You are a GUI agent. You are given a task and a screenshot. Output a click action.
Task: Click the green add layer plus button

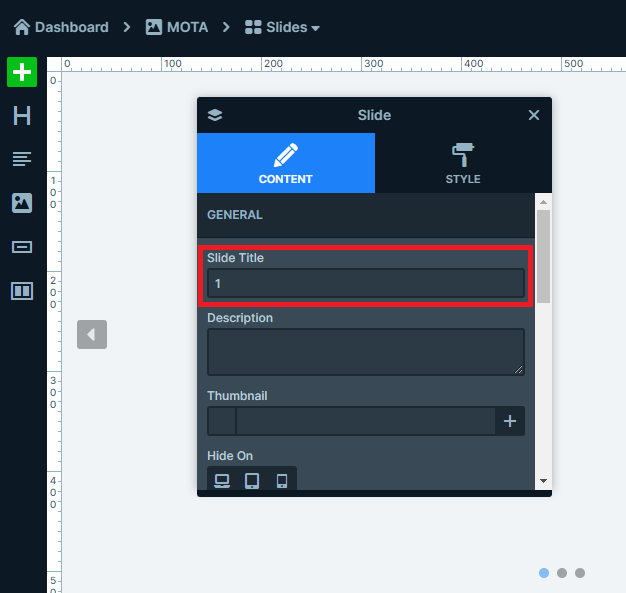[x=22, y=72]
